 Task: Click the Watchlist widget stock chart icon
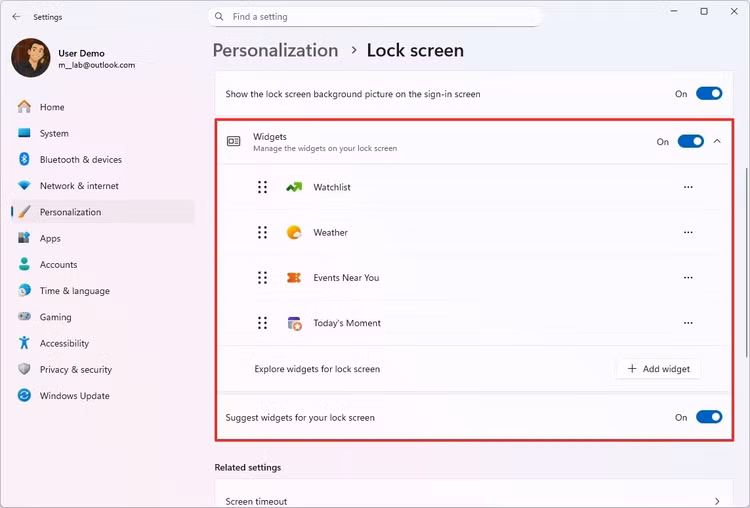[294, 187]
